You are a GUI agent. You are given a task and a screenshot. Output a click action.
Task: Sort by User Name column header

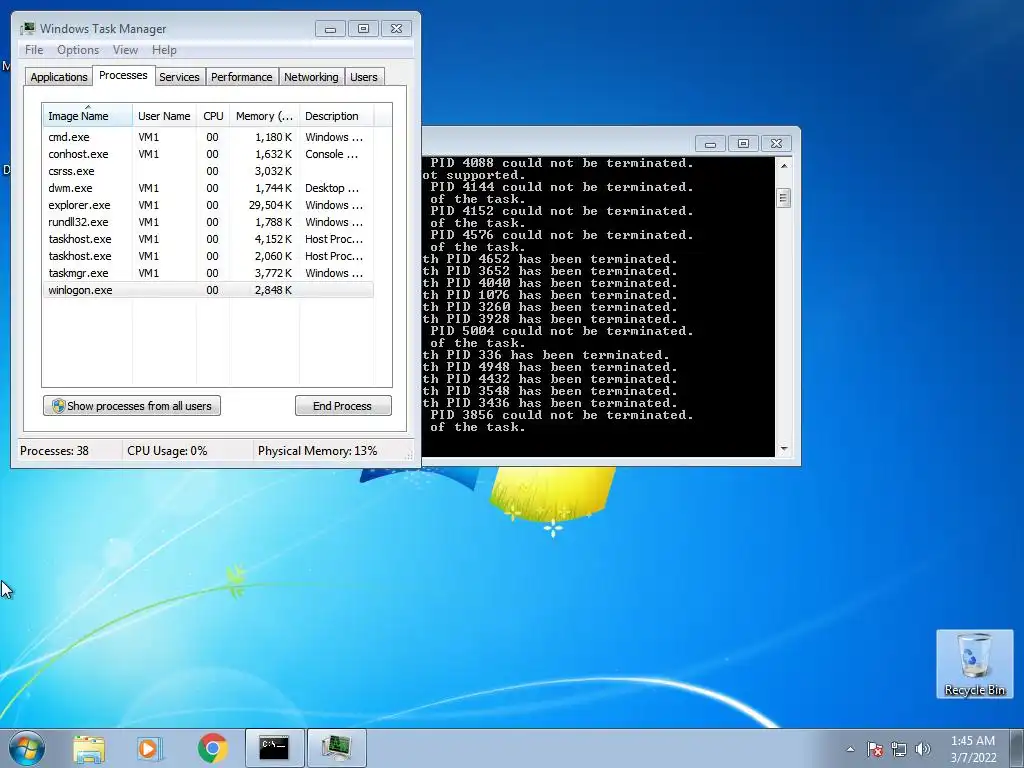[165, 116]
